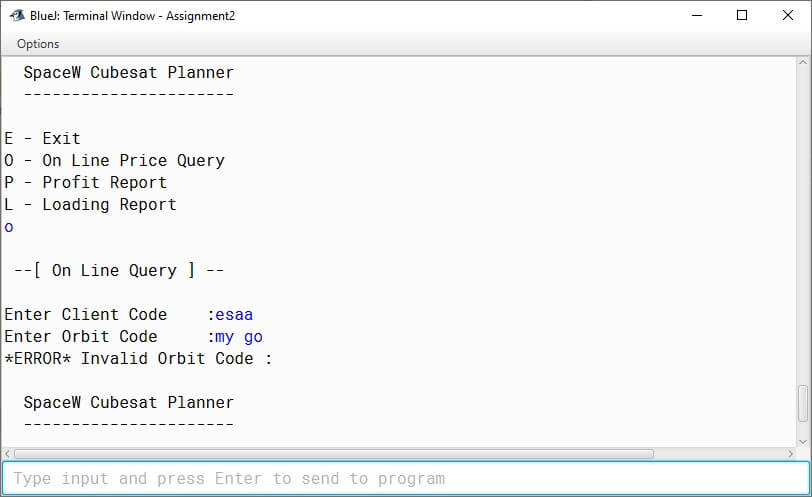Image resolution: width=812 pixels, height=497 pixels.
Task: Click the 'P - Profit Report' line
Action: [85, 182]
